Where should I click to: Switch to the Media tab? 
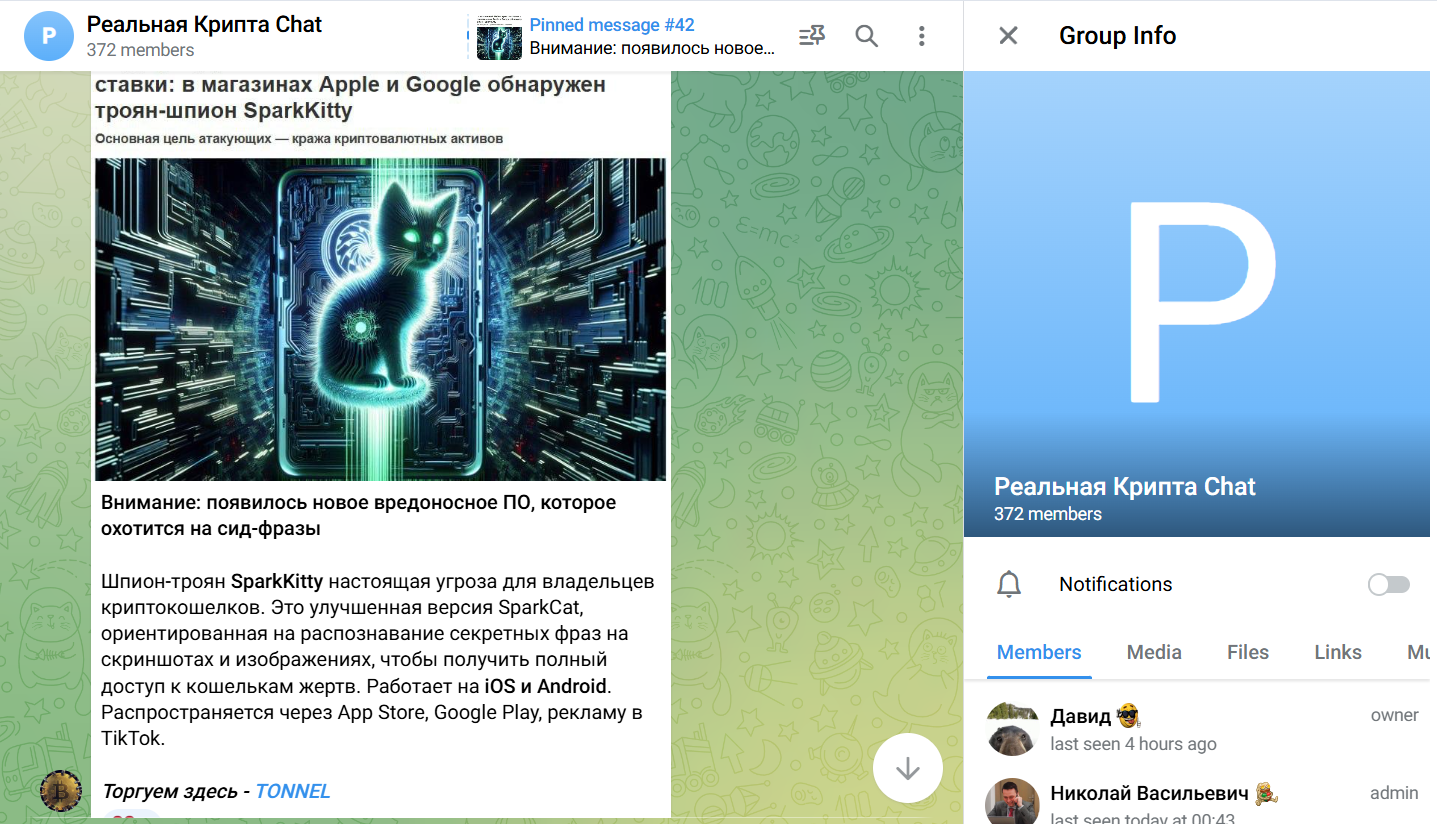click(1154, 652)
